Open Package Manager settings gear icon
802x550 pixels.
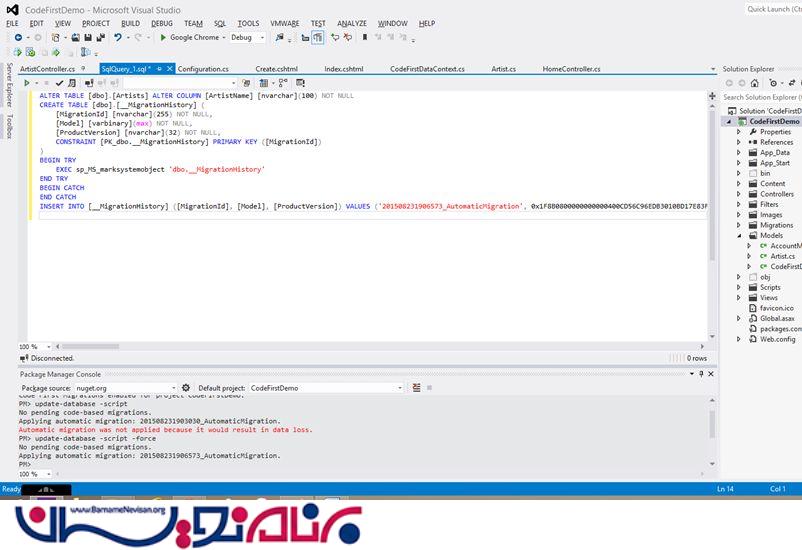pyautogui.click(x=186, y=388)
